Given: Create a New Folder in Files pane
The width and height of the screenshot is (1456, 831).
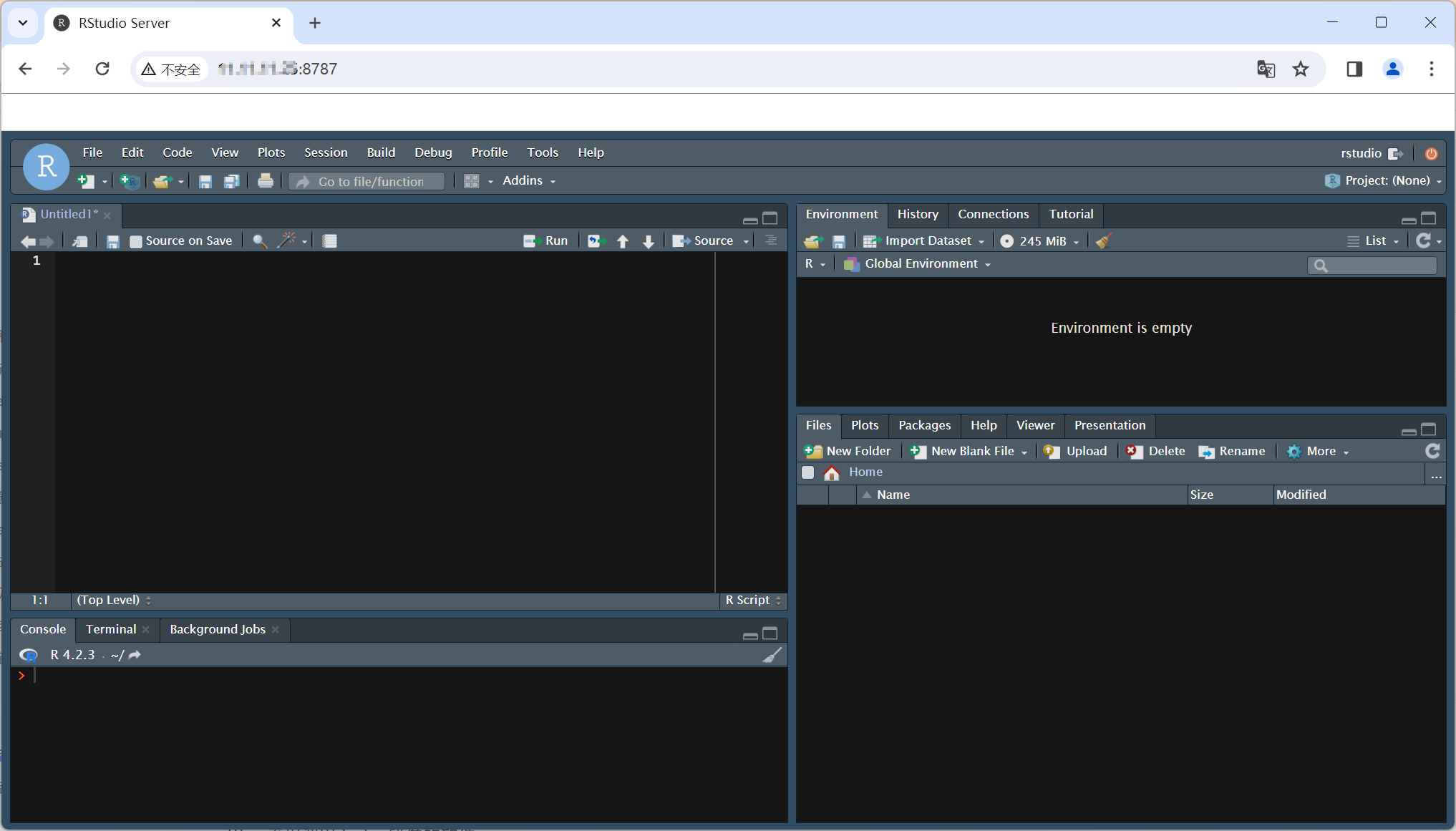Looking at the screenshot, I should click(848, 451).
